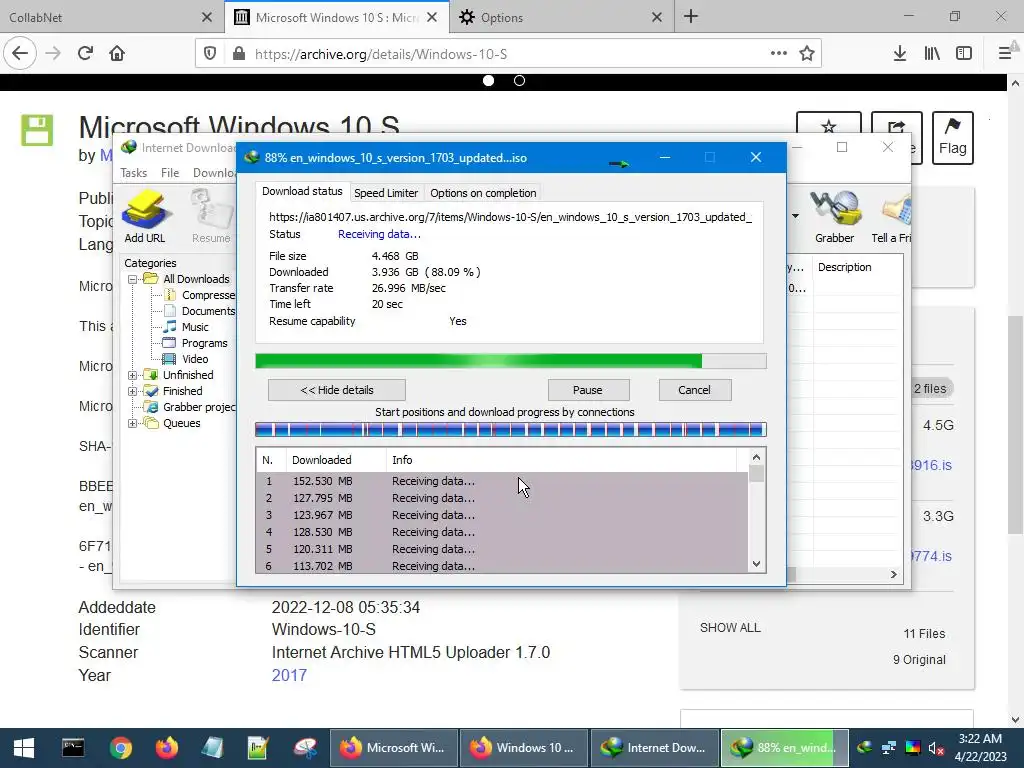The height and width of the screenshot is (768, 1024).
Task: Select the Programs category in IDM
Action: click(x=204, y=343)
